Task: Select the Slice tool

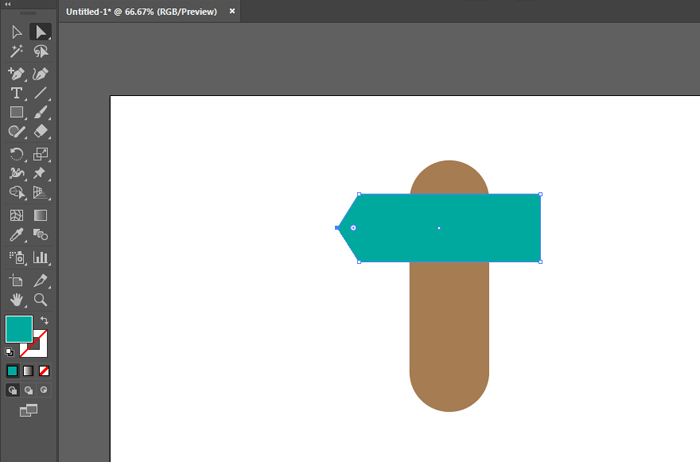Action: click(x=41, y=280)
